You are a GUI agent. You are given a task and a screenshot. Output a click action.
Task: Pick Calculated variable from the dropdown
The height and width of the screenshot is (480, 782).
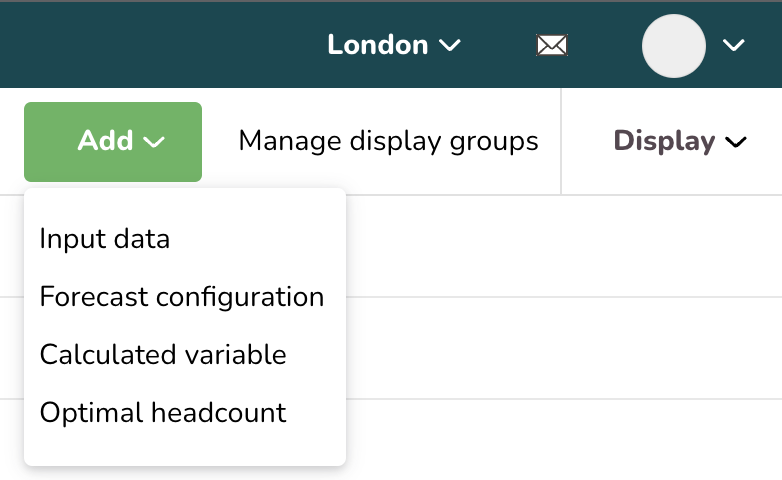(163, 355)
